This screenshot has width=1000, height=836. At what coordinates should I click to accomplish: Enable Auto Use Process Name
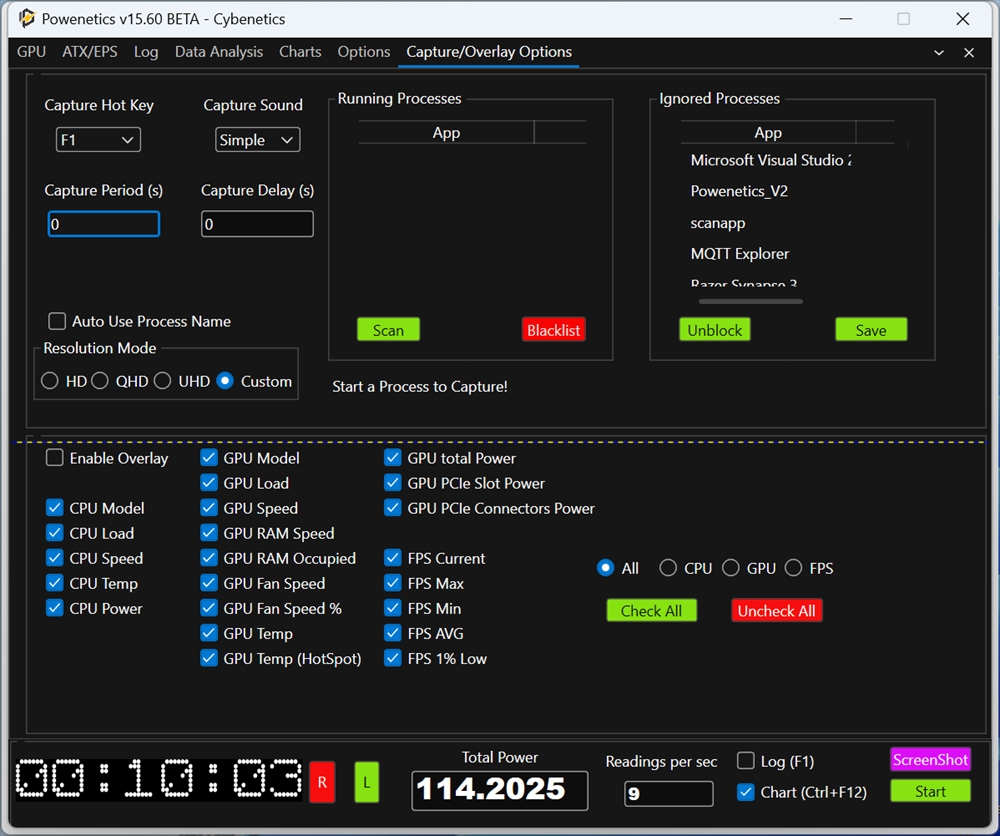click(58, 321)
